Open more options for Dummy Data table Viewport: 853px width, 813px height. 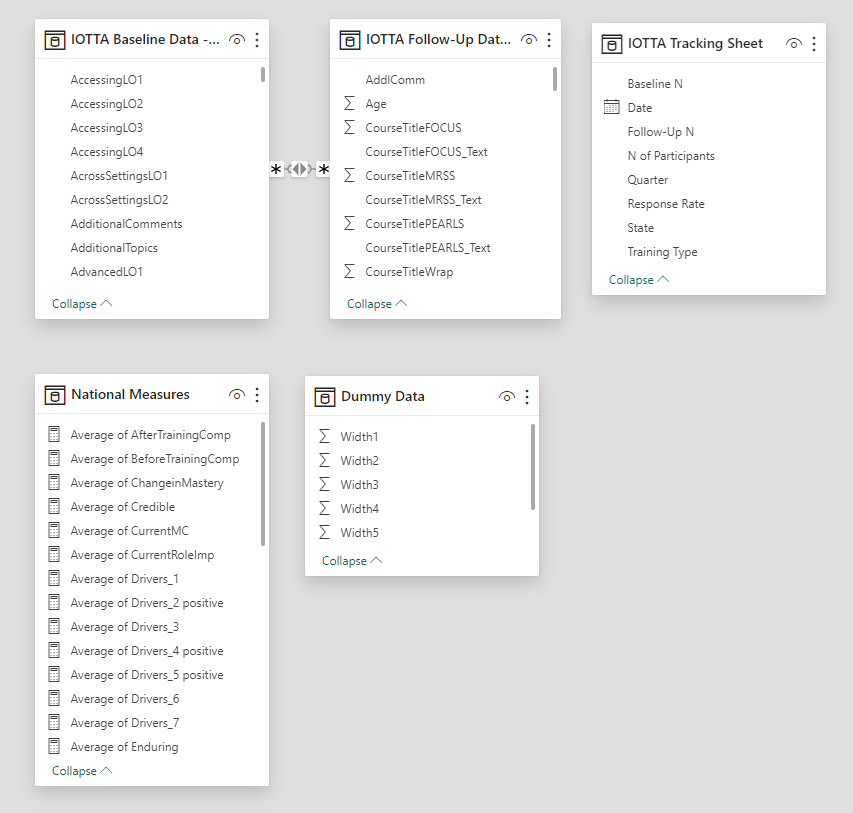tap(527, 397)
